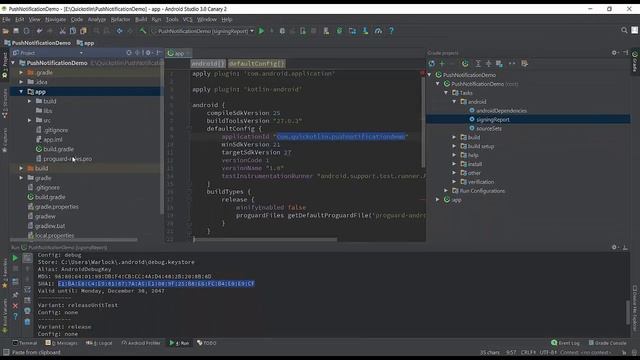Expand the .gradle folder in Project tree
Image resolution: width=640 pixels, height=360 pixels.
[21, 73]
